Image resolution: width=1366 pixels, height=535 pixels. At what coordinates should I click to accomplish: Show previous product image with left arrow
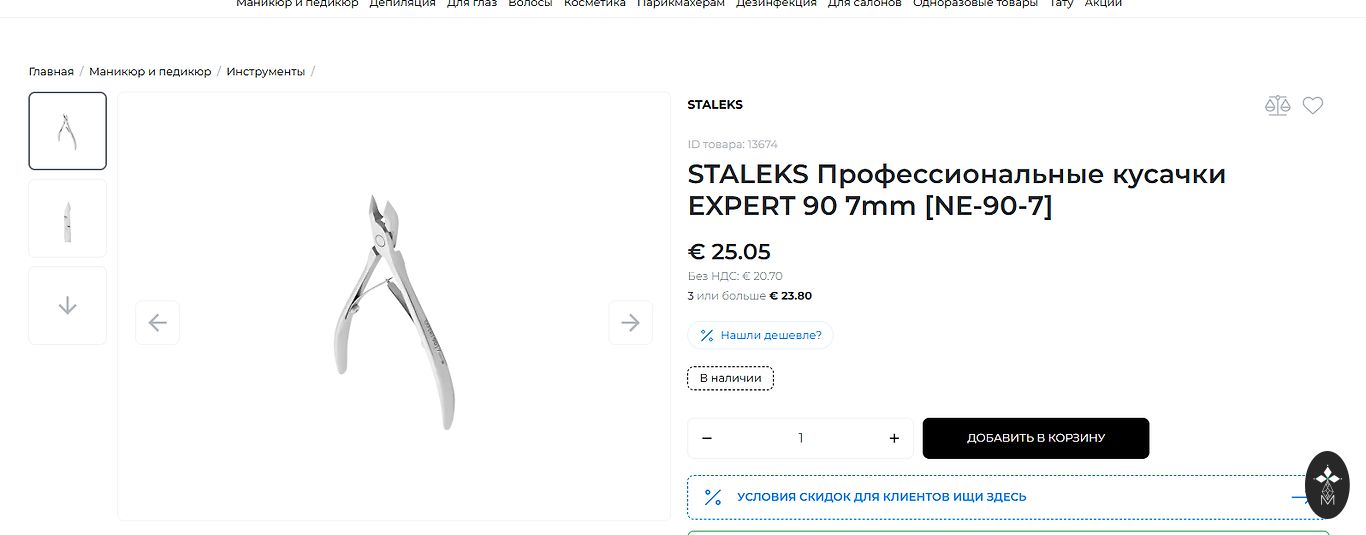pos(157,322)
